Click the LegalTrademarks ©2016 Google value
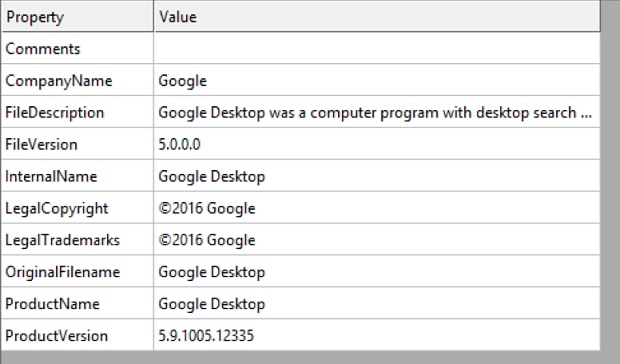This screenshot has height=364, width=620. click(207, 240)
